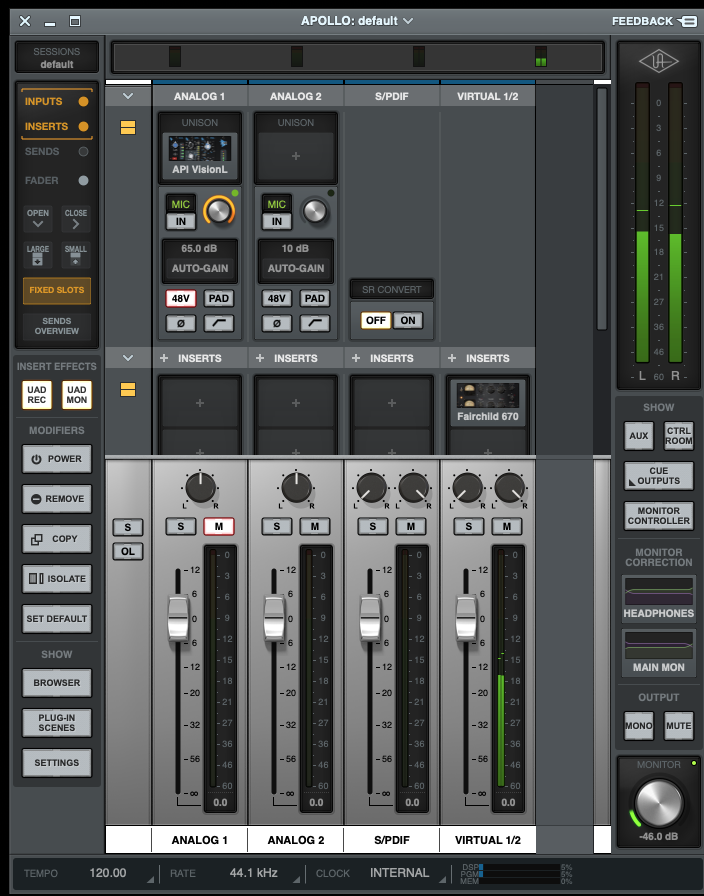Image resolution: width=704 pixels, height=896 pixels.
Task: Open the PLUG-IN SCENES panel
Action: tap(57, 723)
